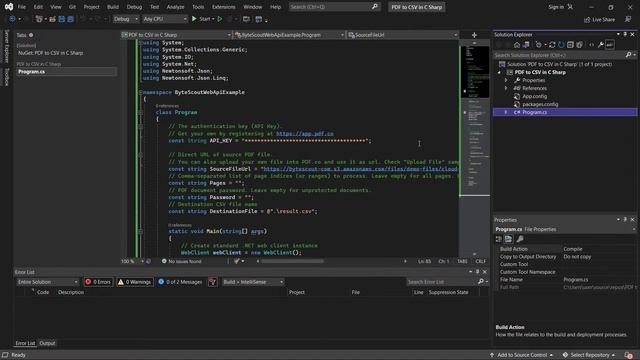Viewport: 640px width, 360px height.
Task: Click the wrench Properties icon in Solution Explorer
Action: [600, 45]
